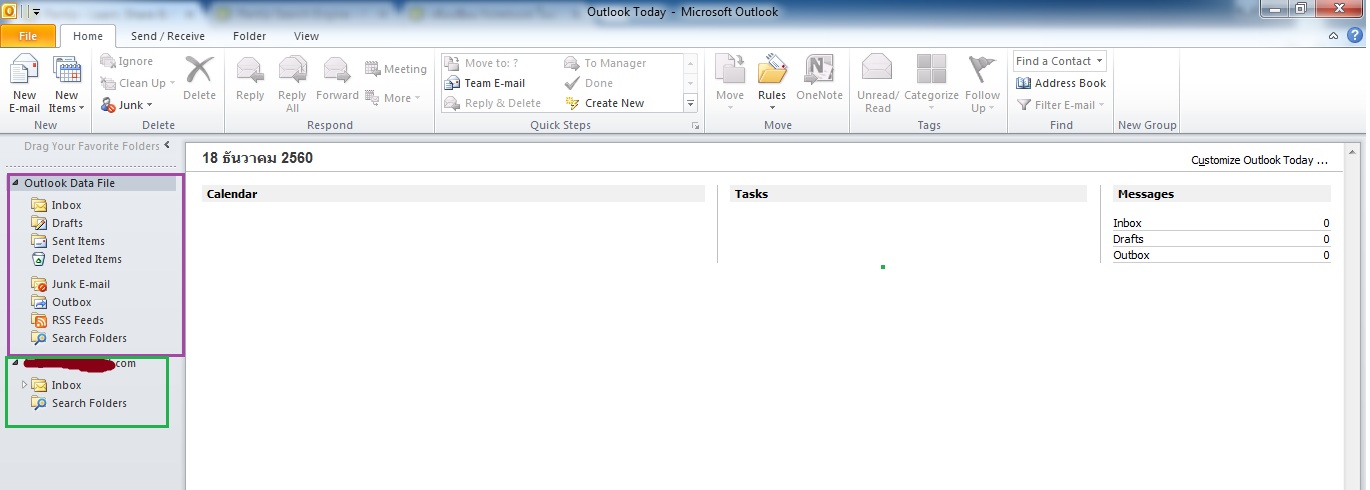
Task: Open the Outbox folder
Action: click(71, 302)
